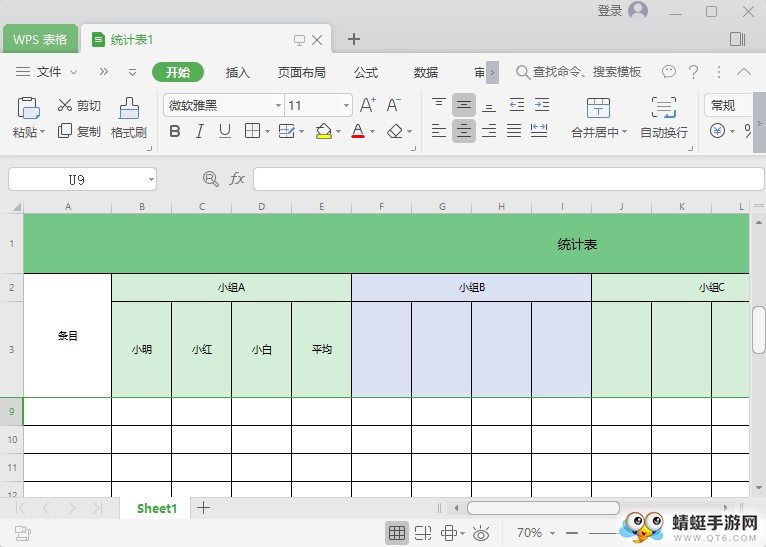Screen dimensions: 766x547
Task: Switch to the 插入 ribbon tab
Action: (238, 72)
